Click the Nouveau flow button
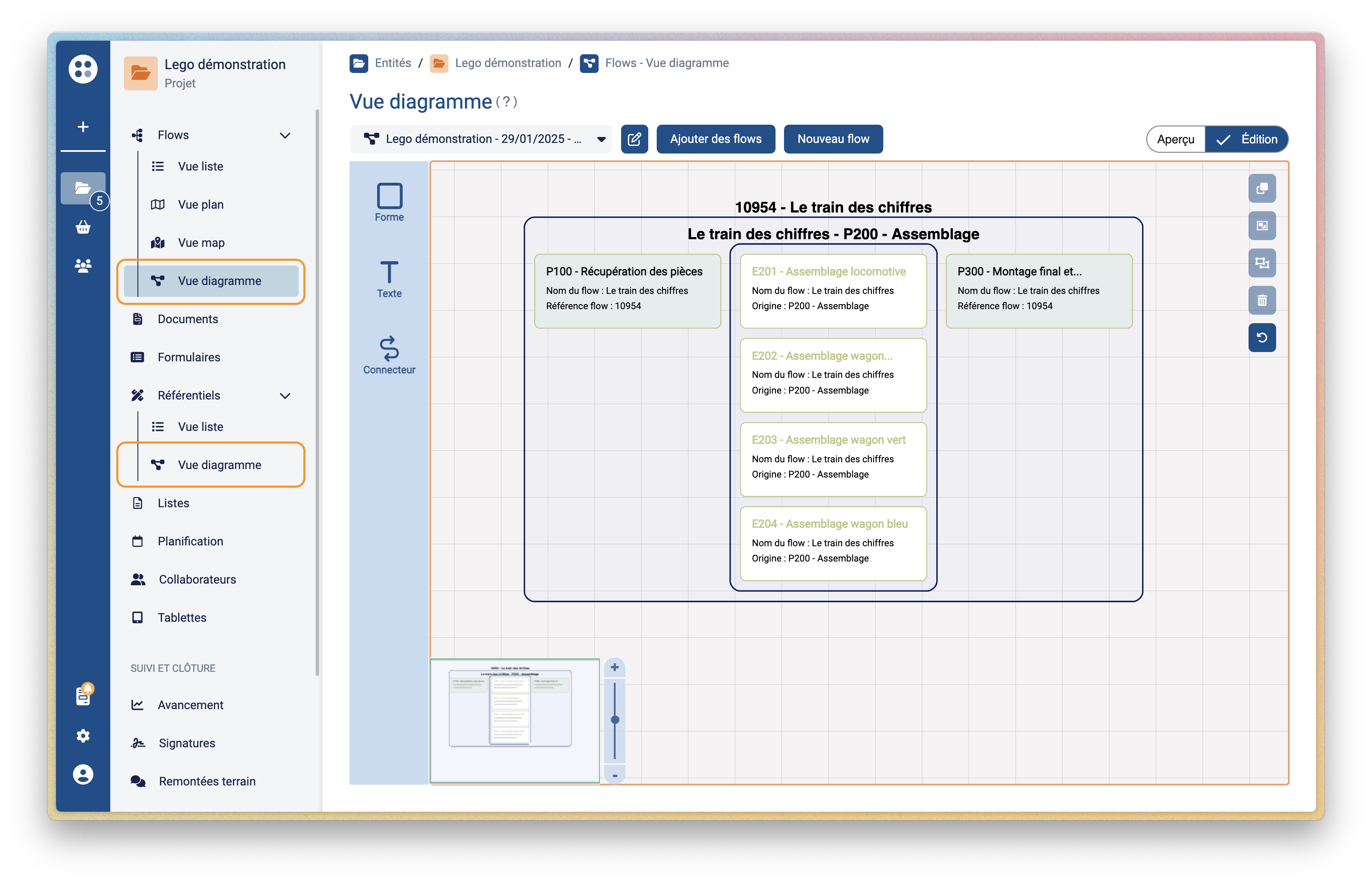The width and height of the screenshot is (1372, 883). coord(833,139)
